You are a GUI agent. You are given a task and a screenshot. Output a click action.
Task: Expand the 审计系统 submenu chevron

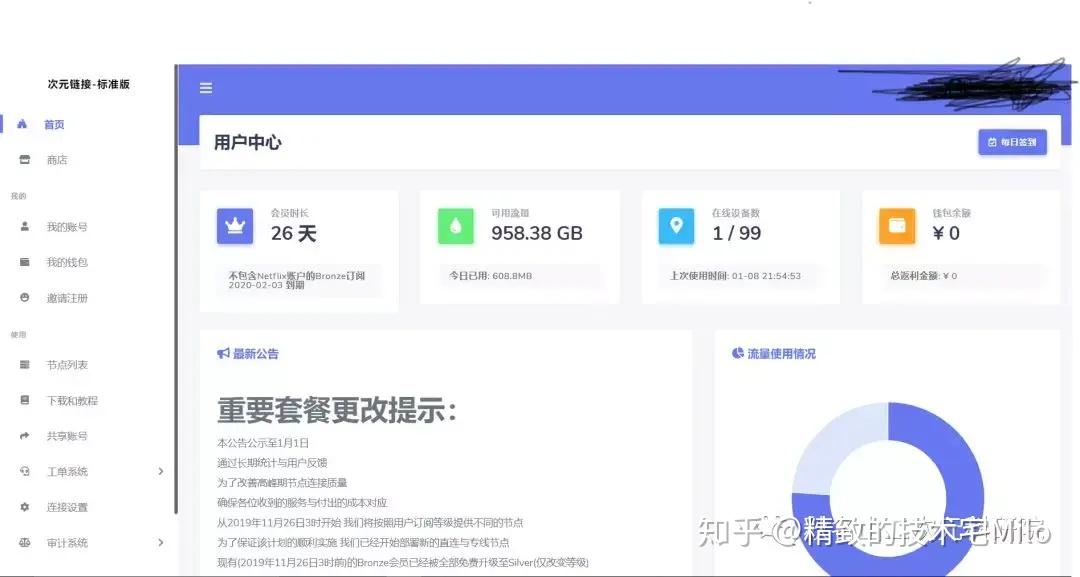coord(160,543)
